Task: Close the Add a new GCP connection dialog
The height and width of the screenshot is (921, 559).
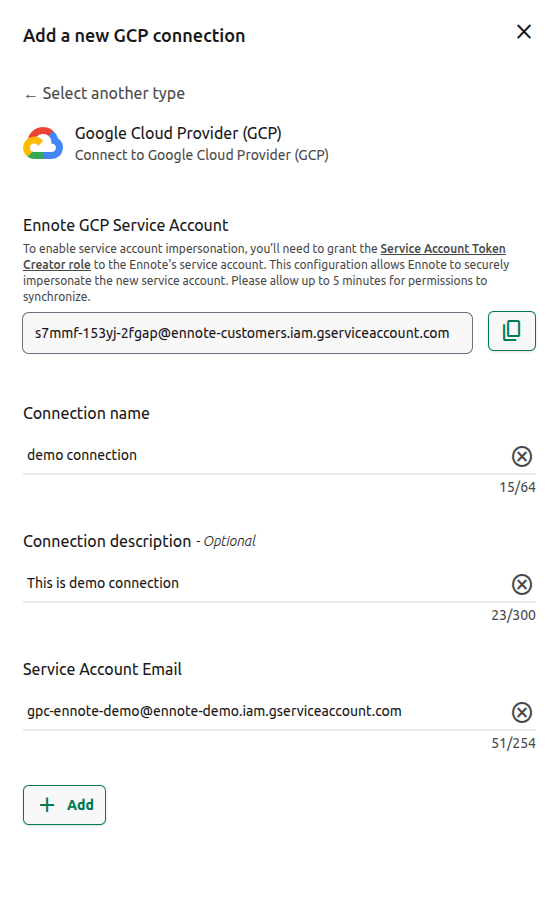Action: click(523, 32)
